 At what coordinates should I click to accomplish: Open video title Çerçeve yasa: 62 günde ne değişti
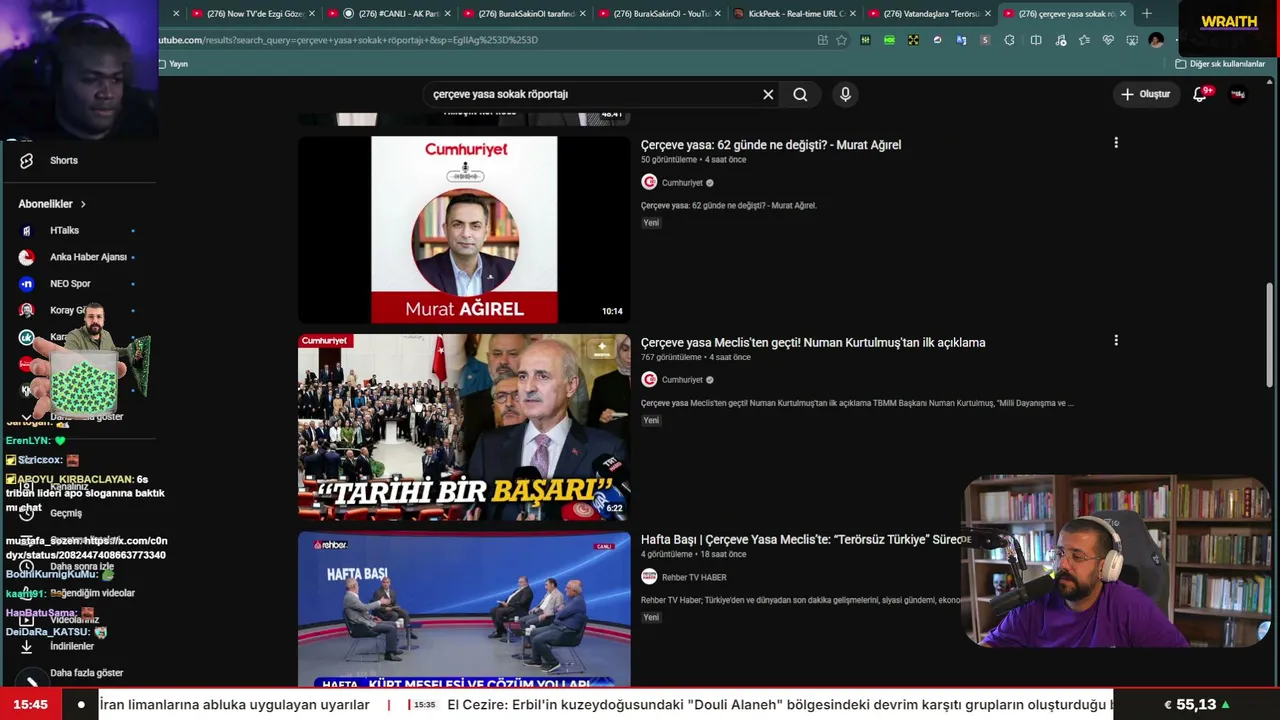771,145
